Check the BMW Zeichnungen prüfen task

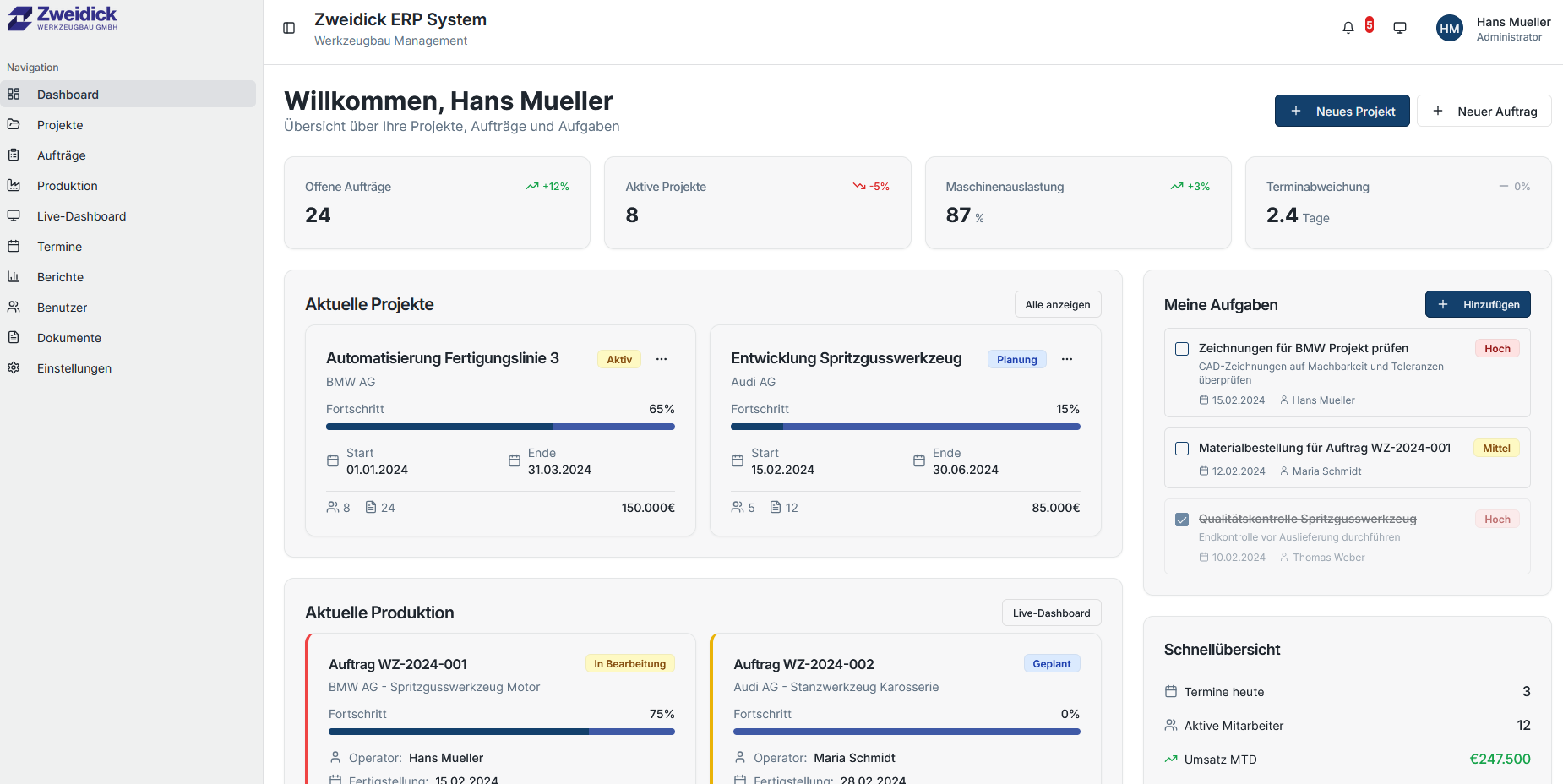pos(1182,349)
